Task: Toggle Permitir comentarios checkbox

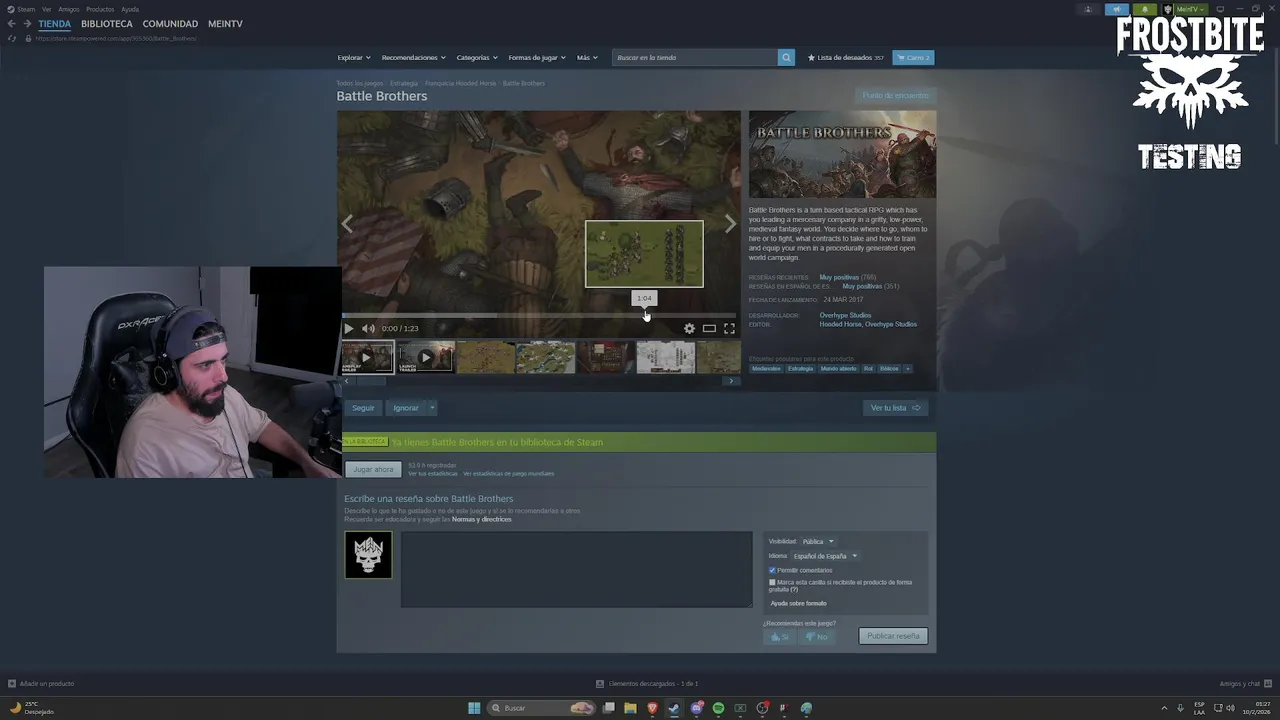Action: 772,570
